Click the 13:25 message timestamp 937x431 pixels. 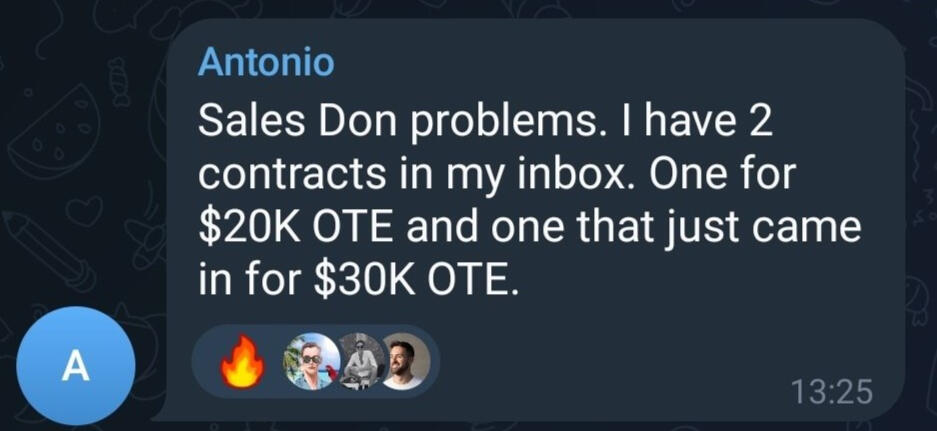(x=832, y=391)
